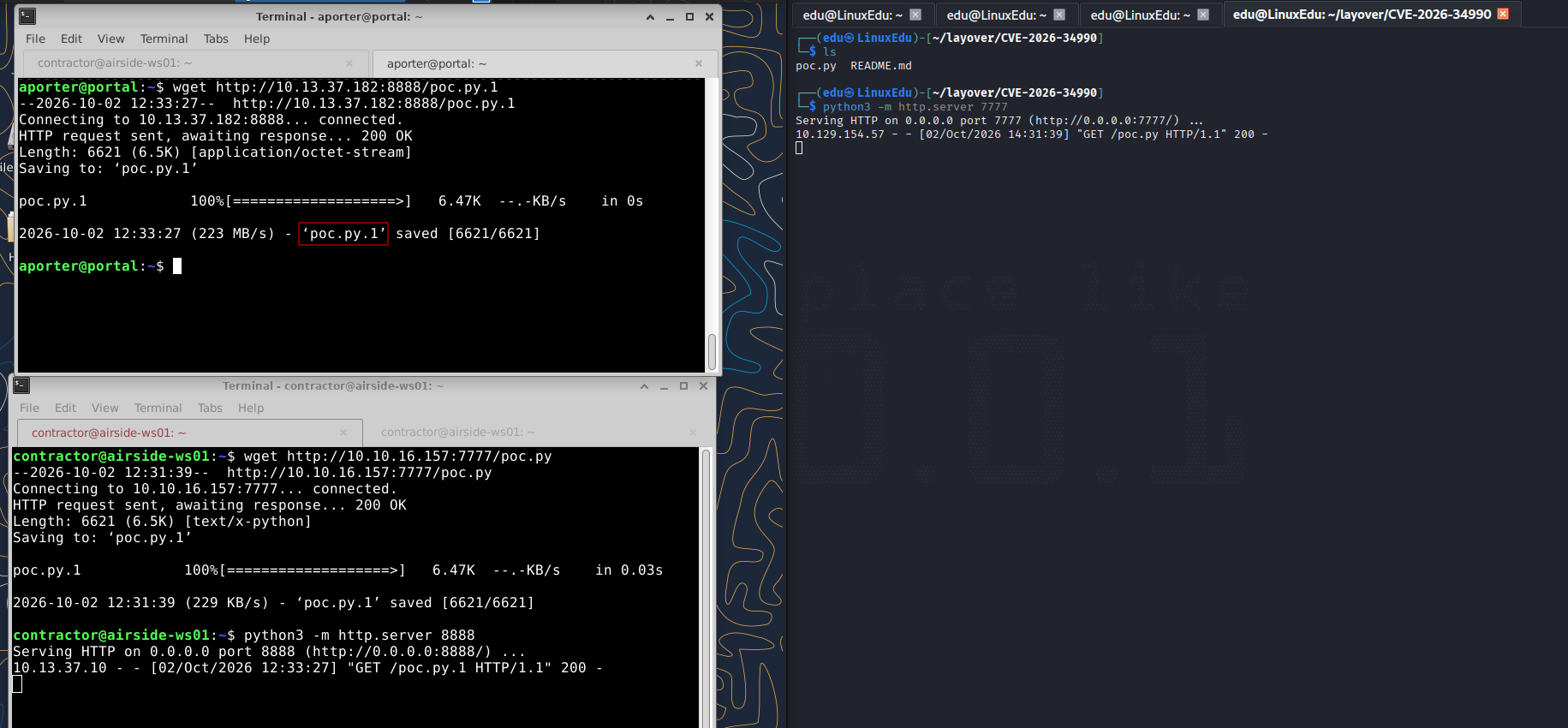The image size is (1568, 728).
Task: Shade aporter@portal window with up-arrow icon
Action: point(650,16)
